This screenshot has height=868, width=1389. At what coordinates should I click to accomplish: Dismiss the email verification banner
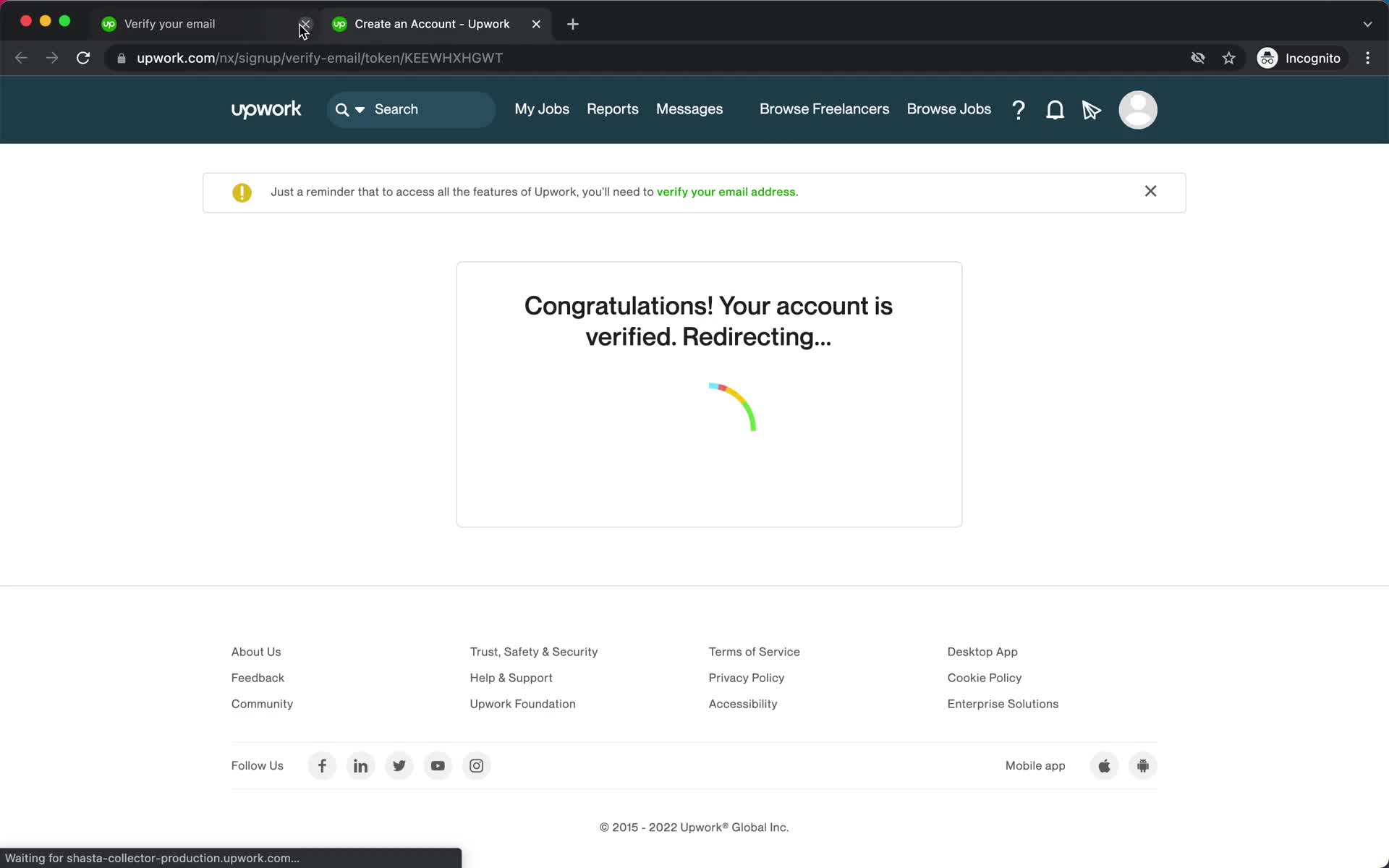1150,191
